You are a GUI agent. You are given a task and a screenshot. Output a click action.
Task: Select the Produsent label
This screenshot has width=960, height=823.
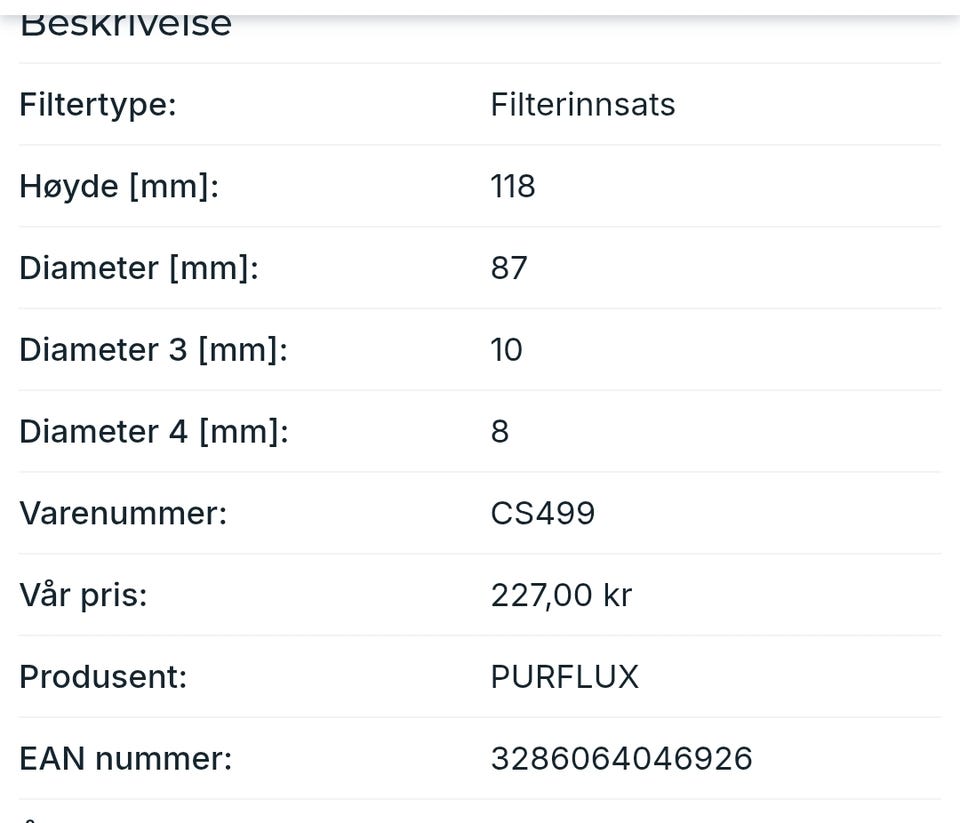(103, 677)
